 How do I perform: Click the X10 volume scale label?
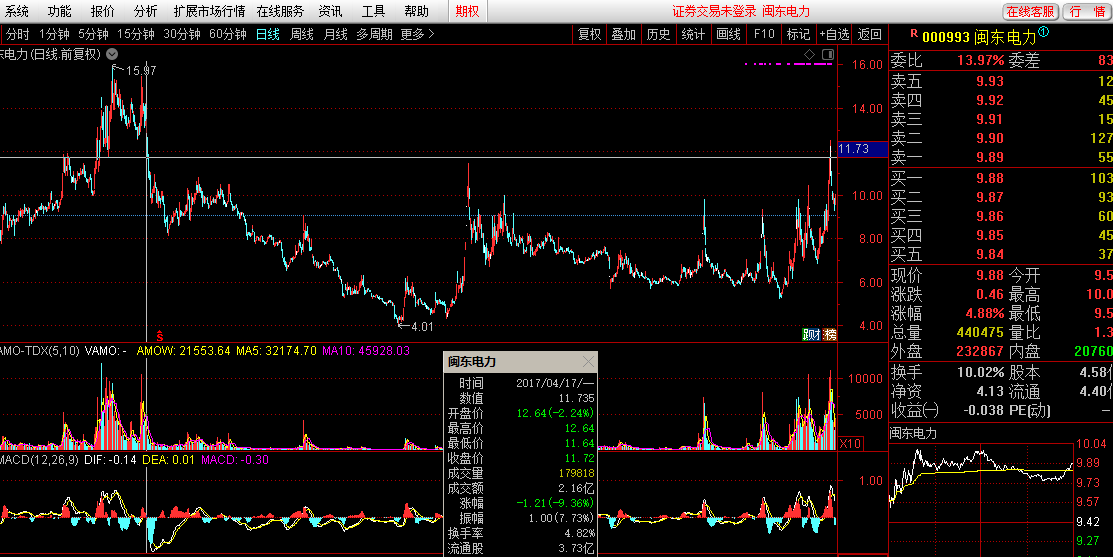tap(850, 443)
